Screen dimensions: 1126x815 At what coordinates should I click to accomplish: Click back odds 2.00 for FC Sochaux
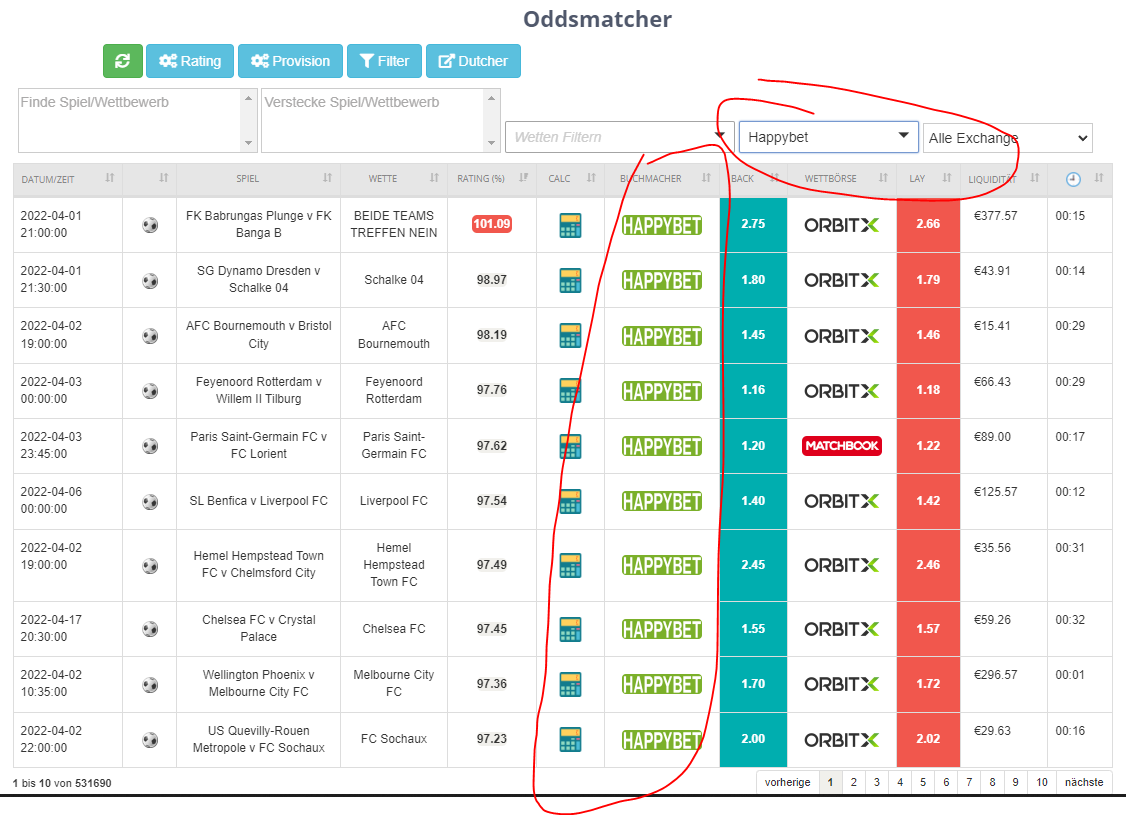point(753,739)
